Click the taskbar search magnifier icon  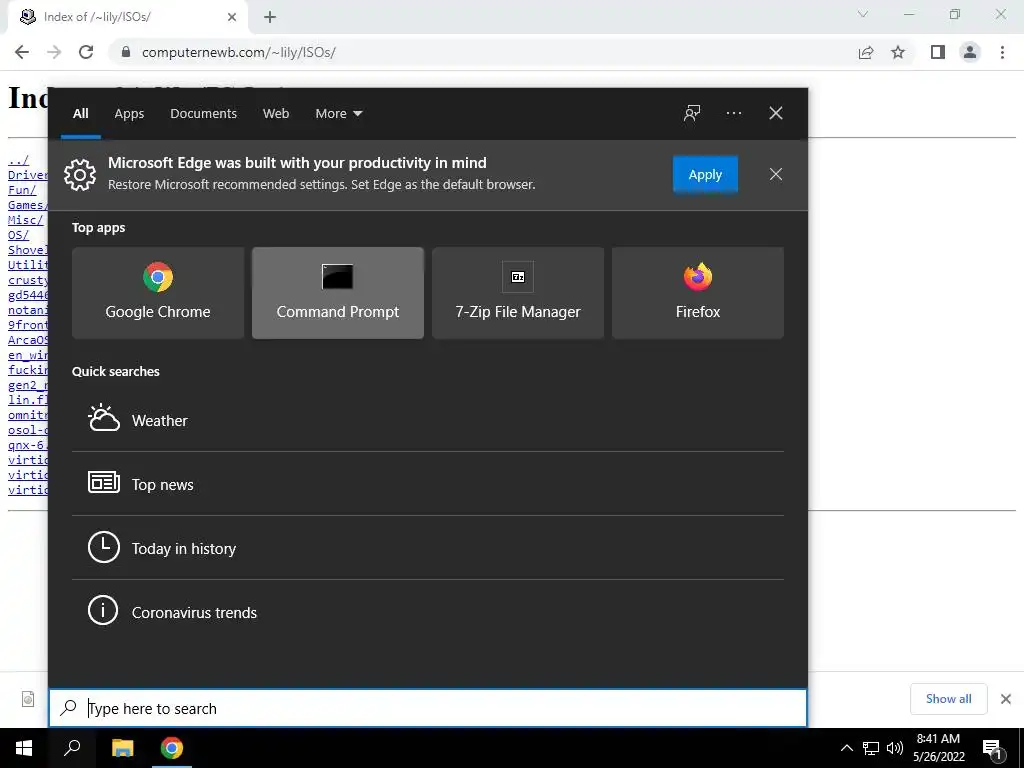[72, 748]
